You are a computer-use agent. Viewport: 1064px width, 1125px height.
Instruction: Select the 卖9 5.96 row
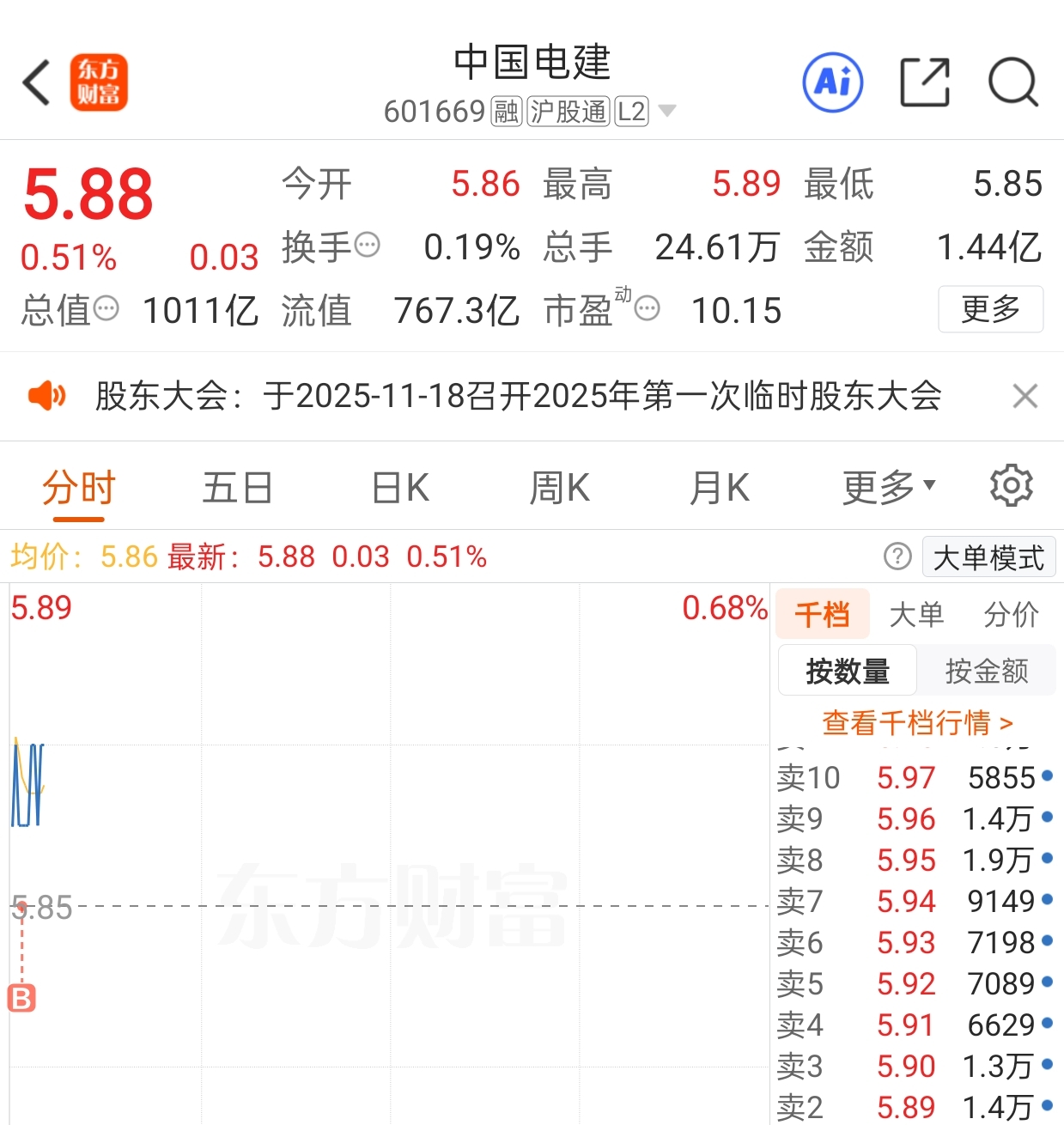coord(915,818)
